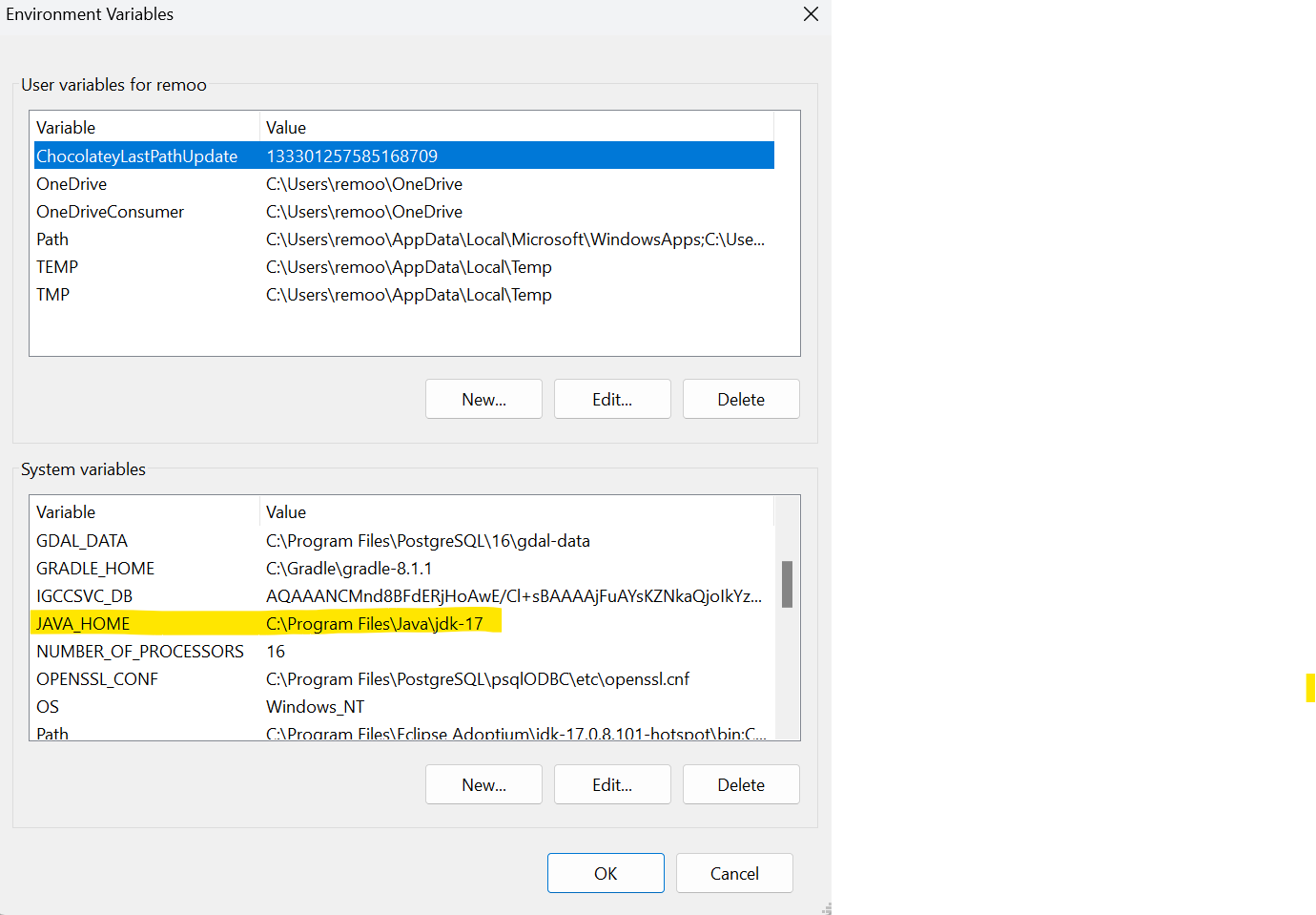
Task: Confirm changes with the OK button
Action: [x=606, y=873]
